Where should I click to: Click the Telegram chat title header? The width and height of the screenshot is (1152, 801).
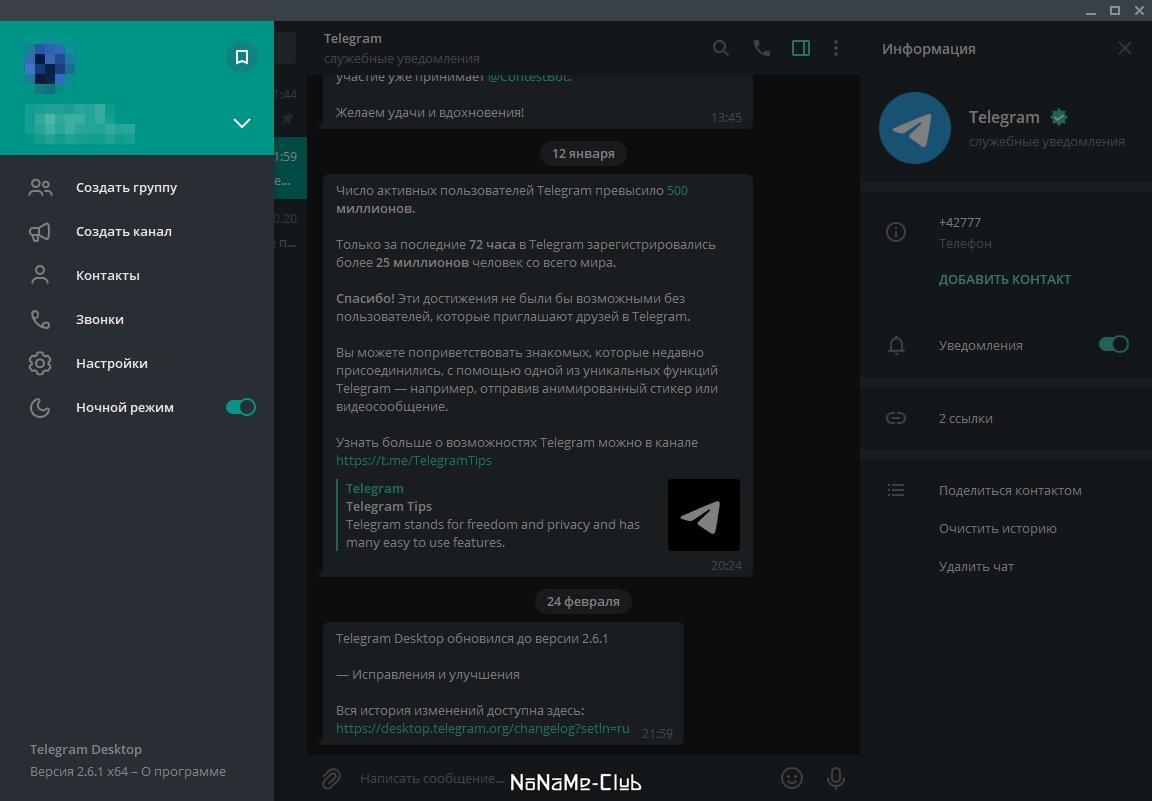point(353,38)
